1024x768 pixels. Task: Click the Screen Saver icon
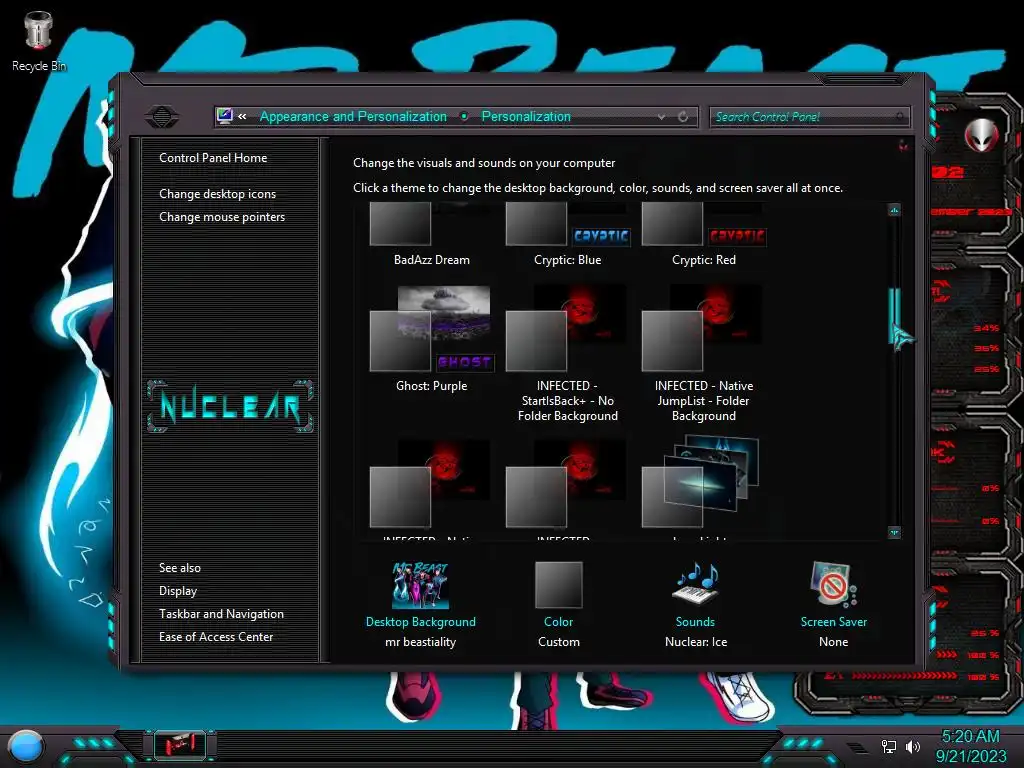pos(833,584)
